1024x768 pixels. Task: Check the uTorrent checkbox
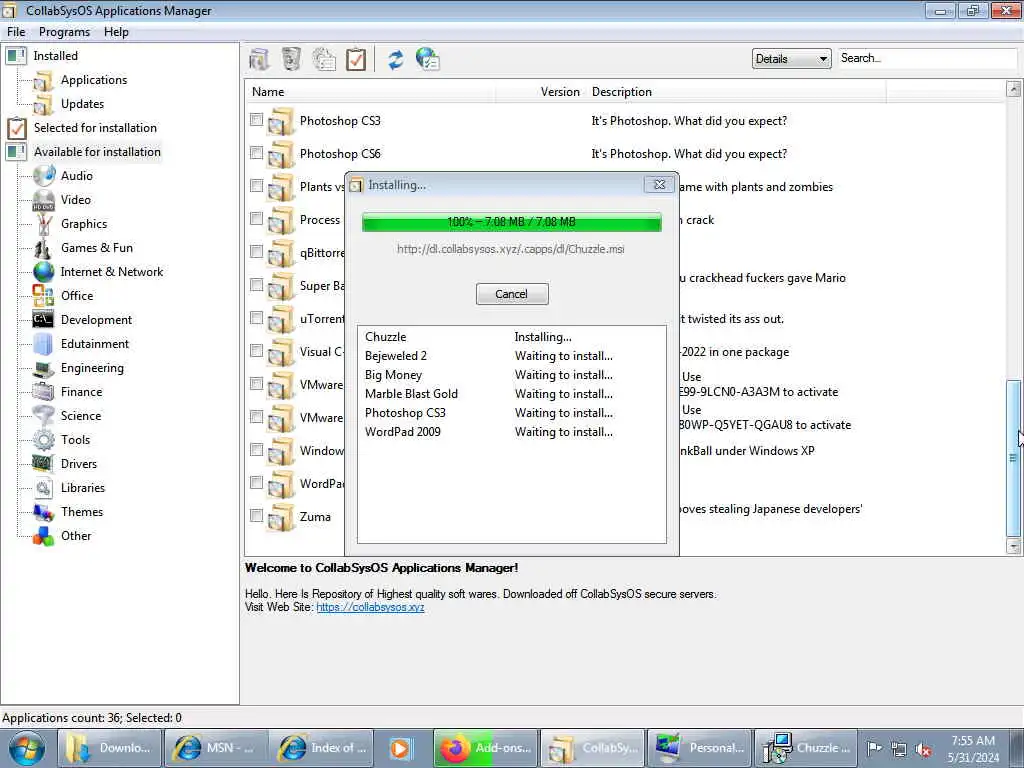pyautogui.click(x=256, y=318)
